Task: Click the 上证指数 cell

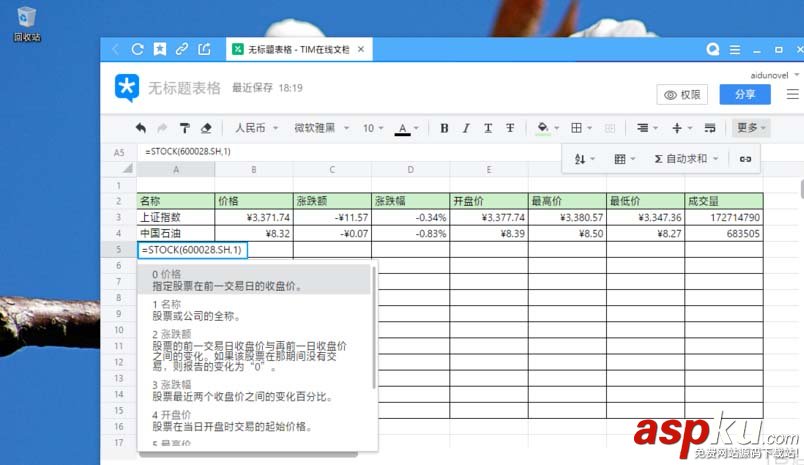Action: pos(175,217)
